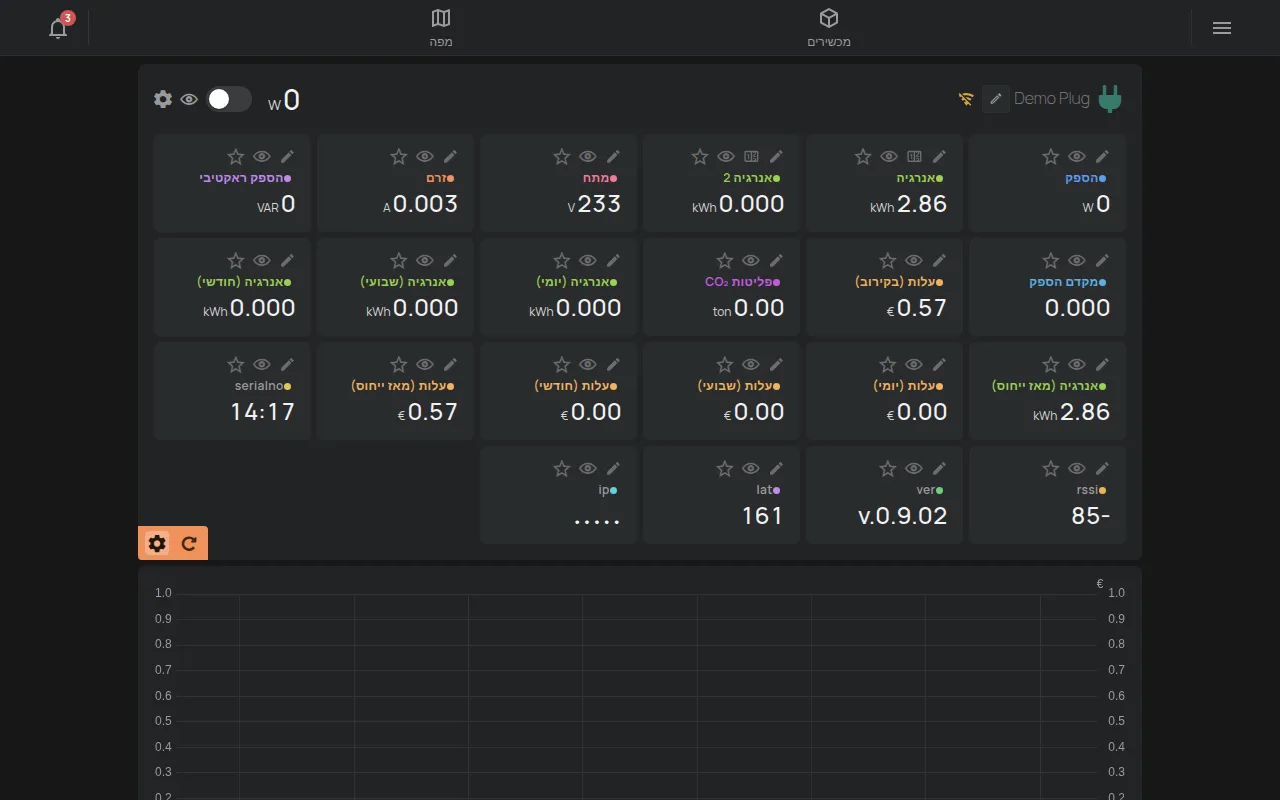The height and width of the screenshot is (800, 1280).
Task: Edit the ver card
Action: pyautogui.click(x=939, y=468)
